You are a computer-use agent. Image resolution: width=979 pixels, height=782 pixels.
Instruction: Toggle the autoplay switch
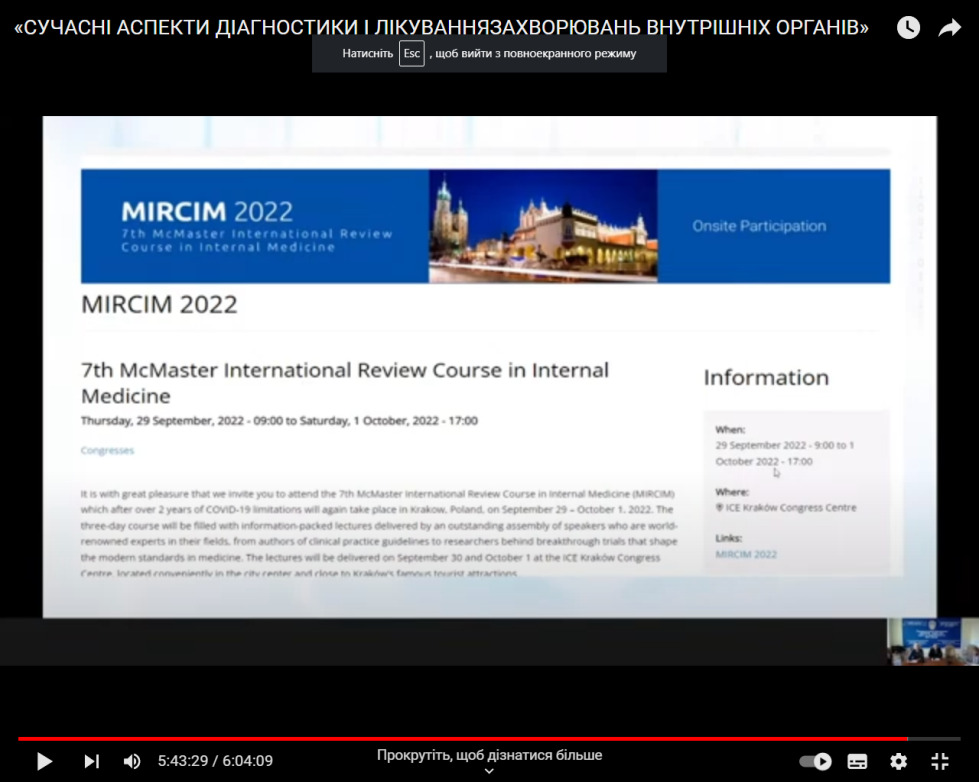(816, 761)
